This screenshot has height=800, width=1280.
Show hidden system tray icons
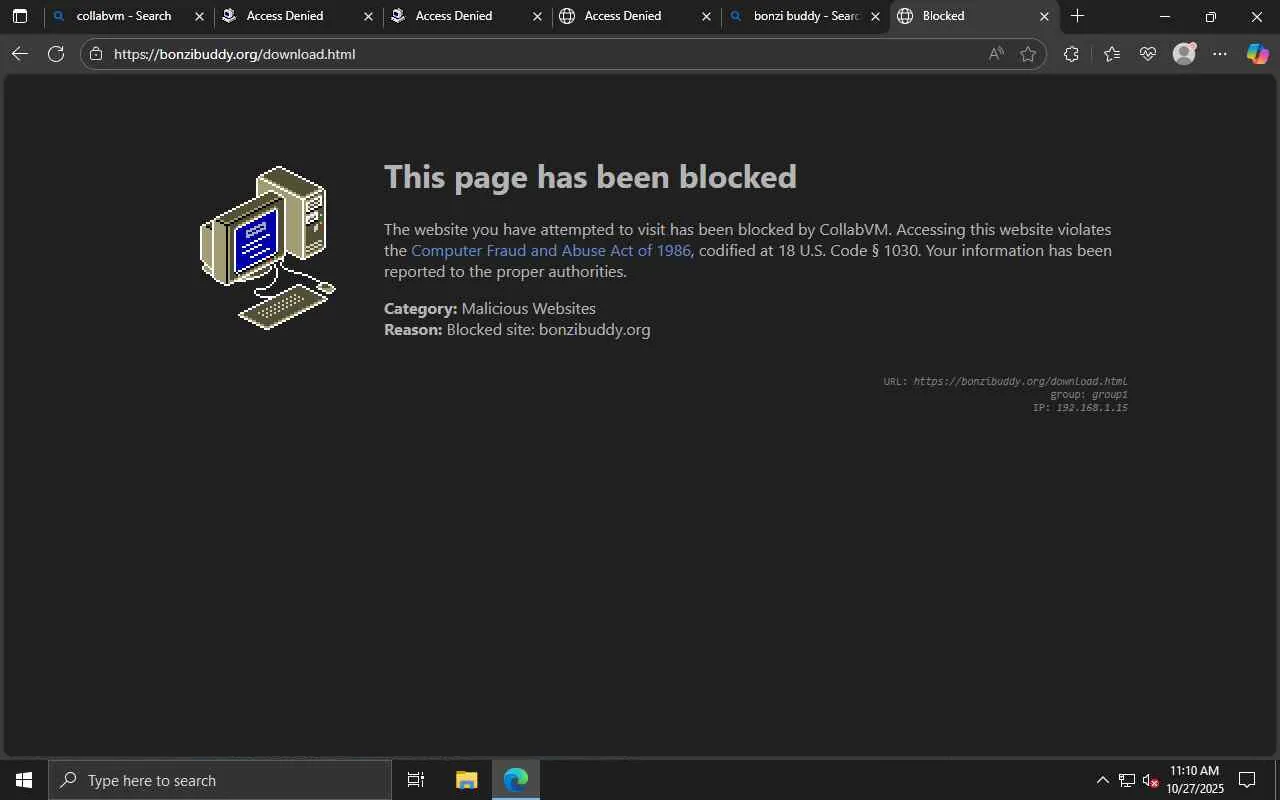click(x=1102, y=780)
